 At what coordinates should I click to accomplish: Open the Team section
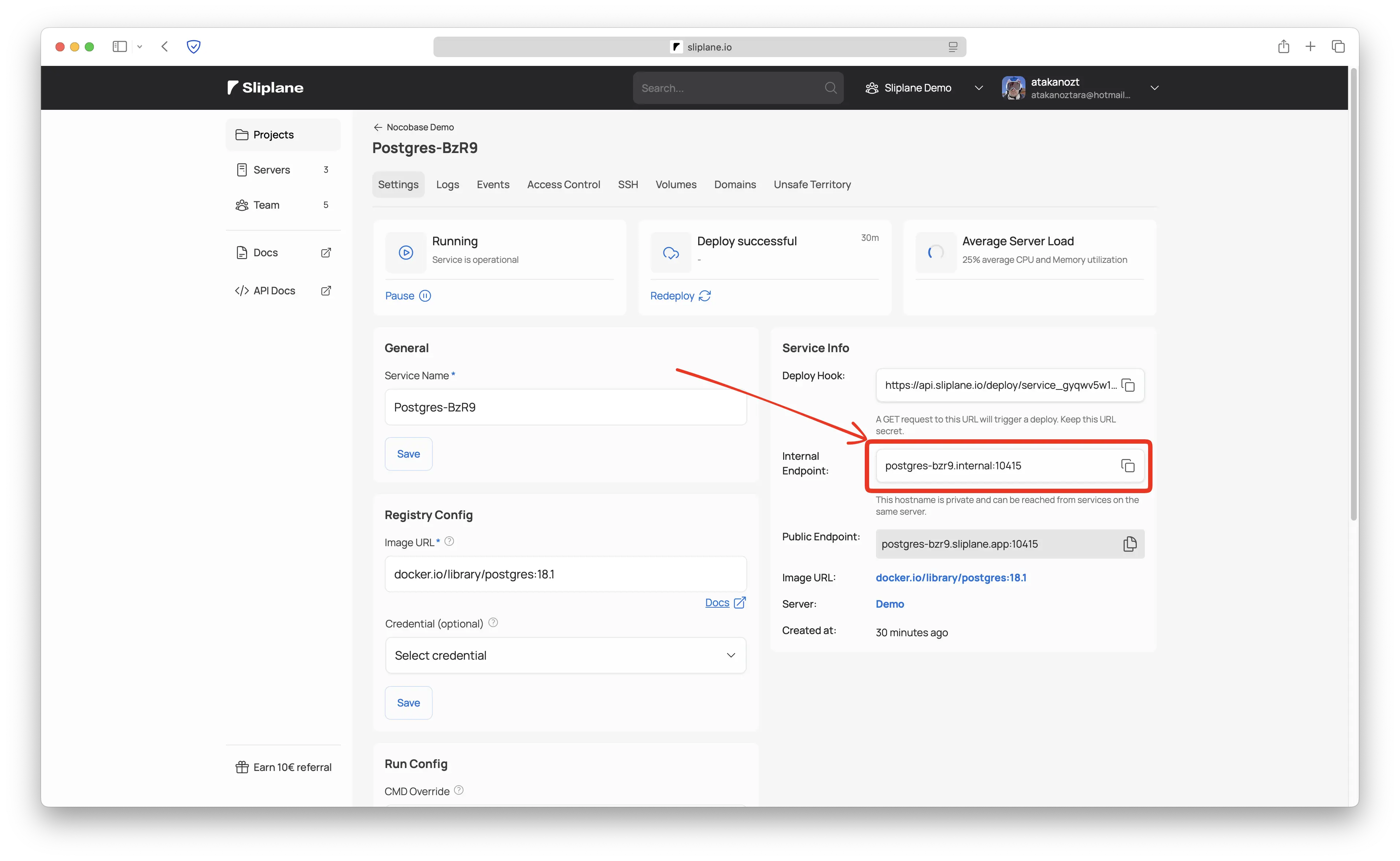266,204
